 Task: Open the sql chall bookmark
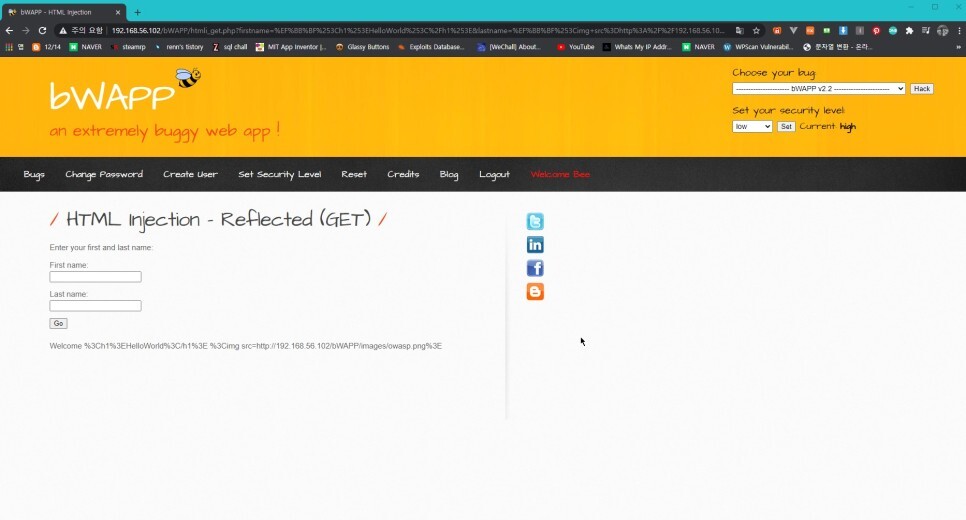coord(230,47)
